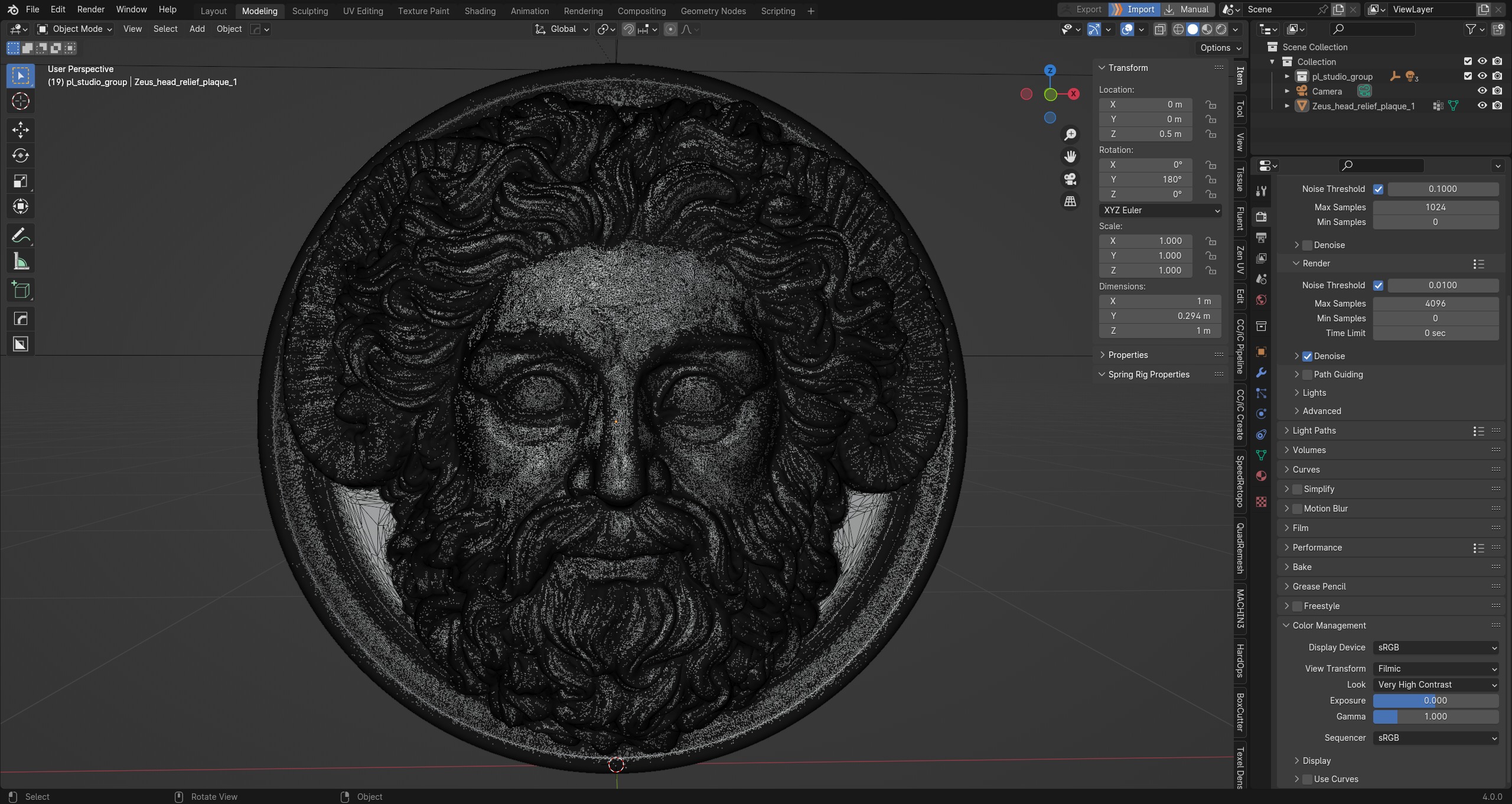Click the Import button

click(x=1133, y=9)
